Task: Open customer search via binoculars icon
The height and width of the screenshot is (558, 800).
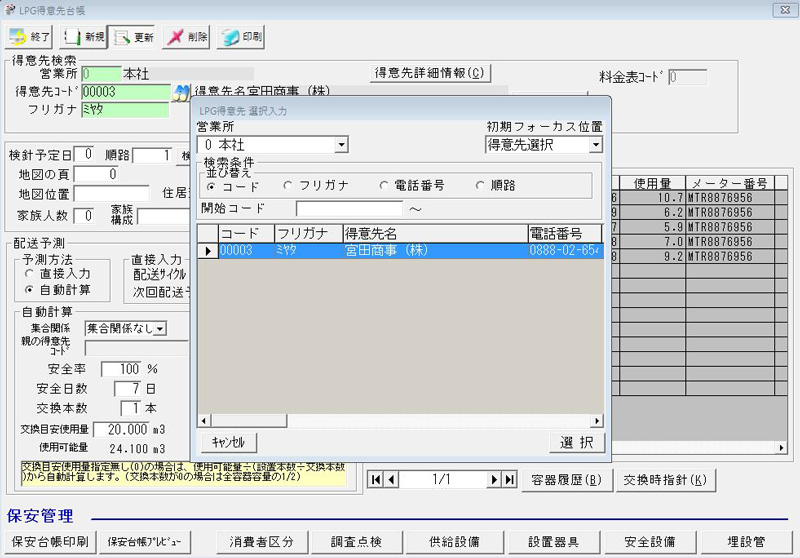Action: [x=182, y=92]
